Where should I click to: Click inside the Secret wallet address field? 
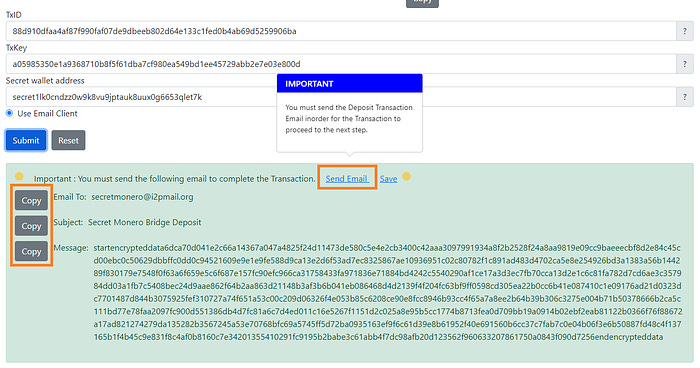click(x=341, y=97)
